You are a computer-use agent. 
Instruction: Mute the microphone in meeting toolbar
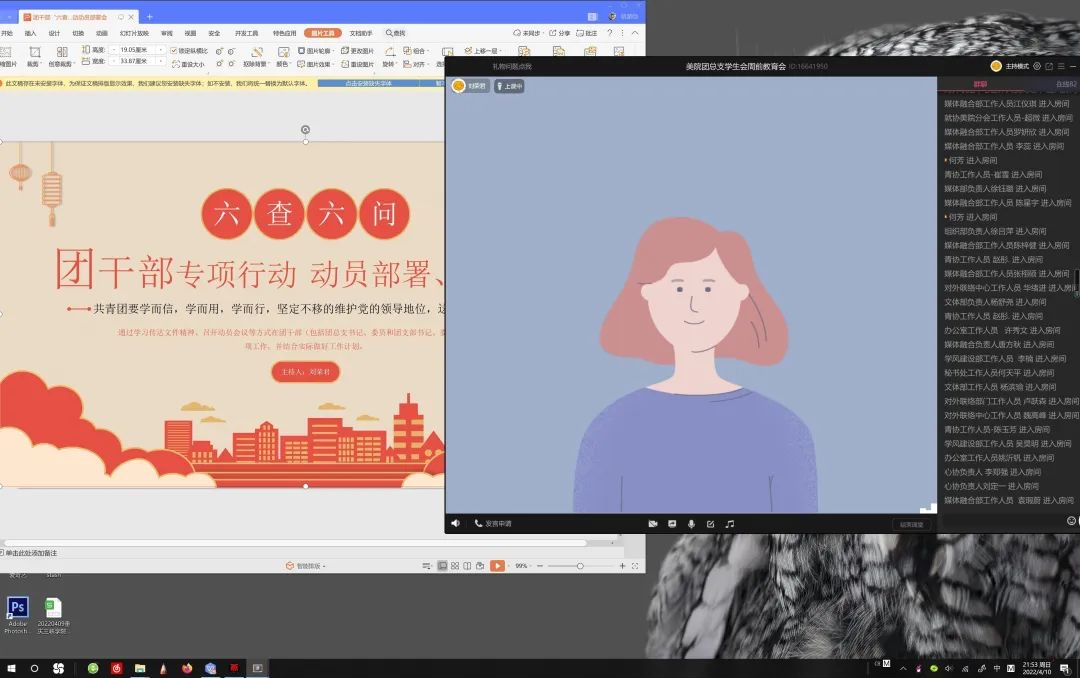(x=691, y=524)
